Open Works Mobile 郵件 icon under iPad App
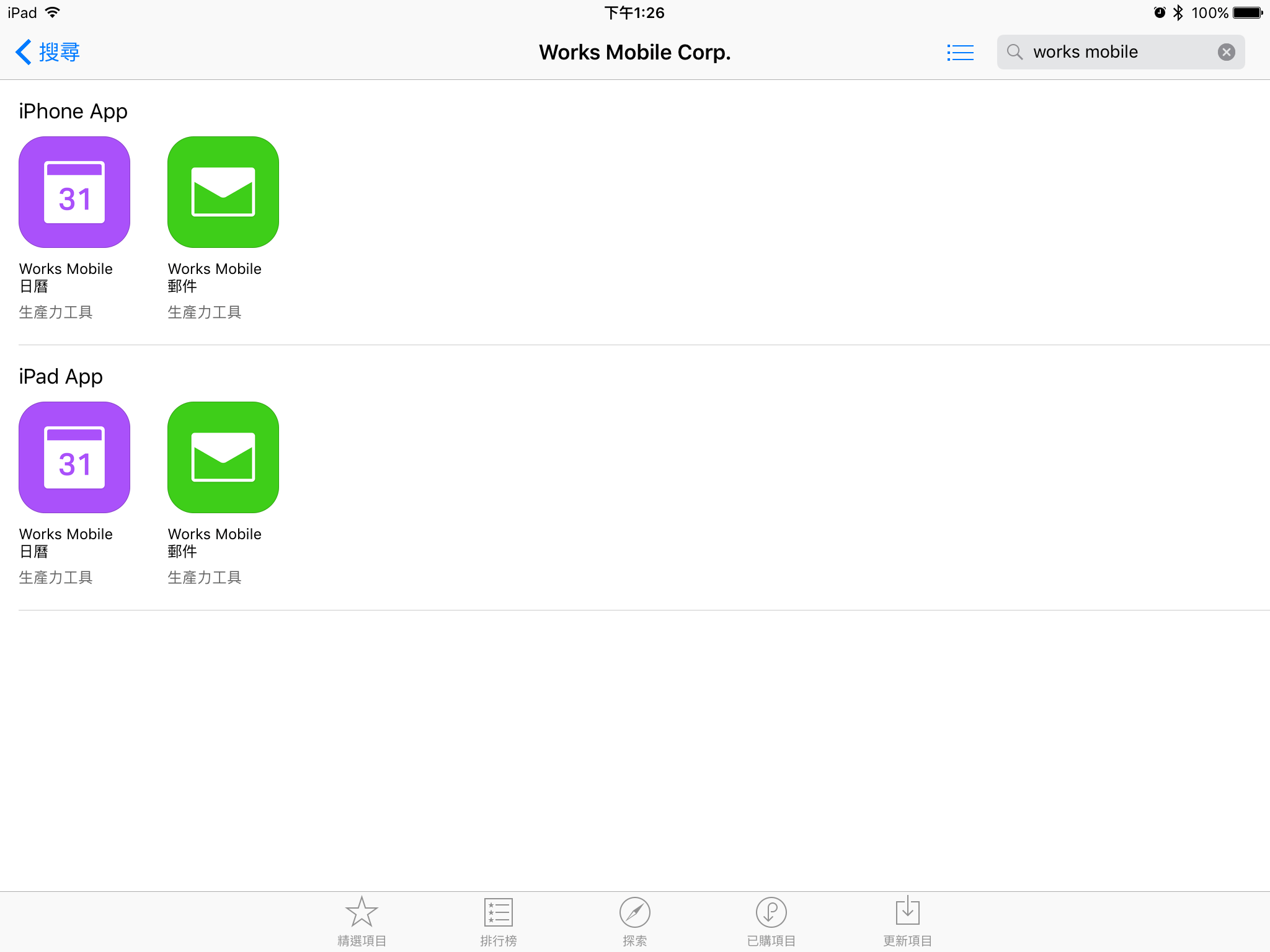 (223, 457)
